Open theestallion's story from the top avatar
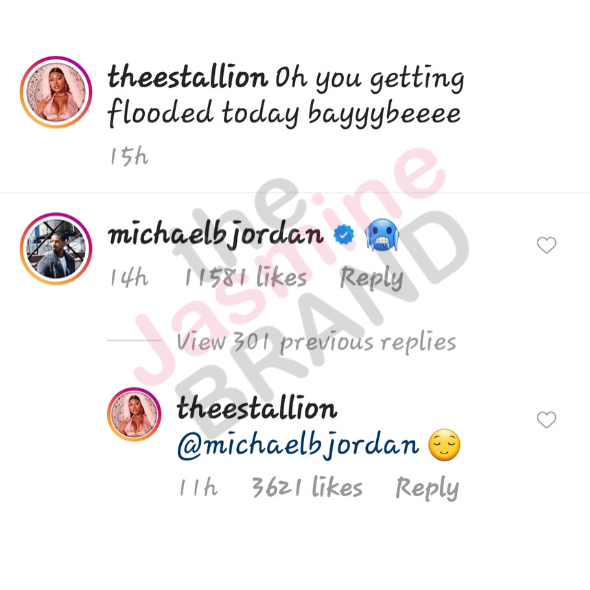 coord(56,93)
